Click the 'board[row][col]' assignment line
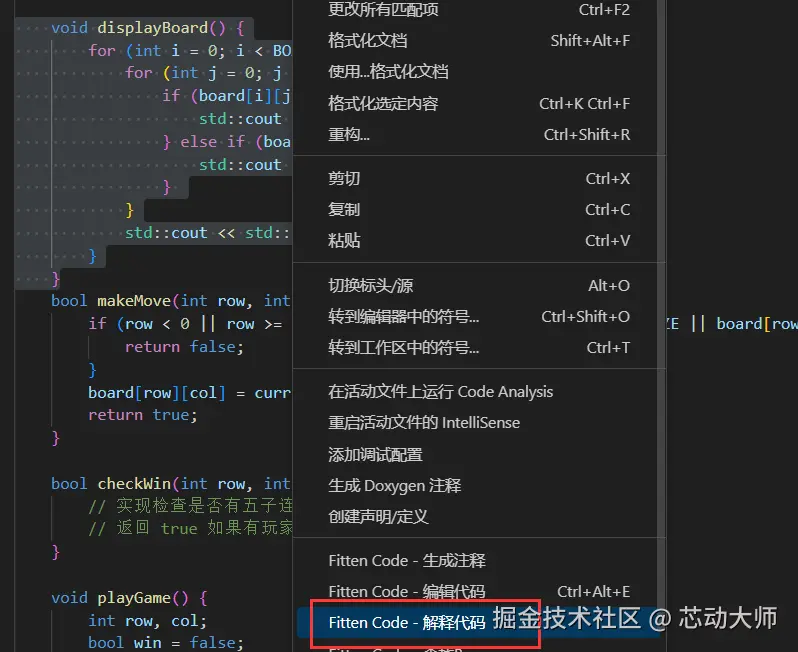This screenshot has width=798, height=652. point(189,393)
